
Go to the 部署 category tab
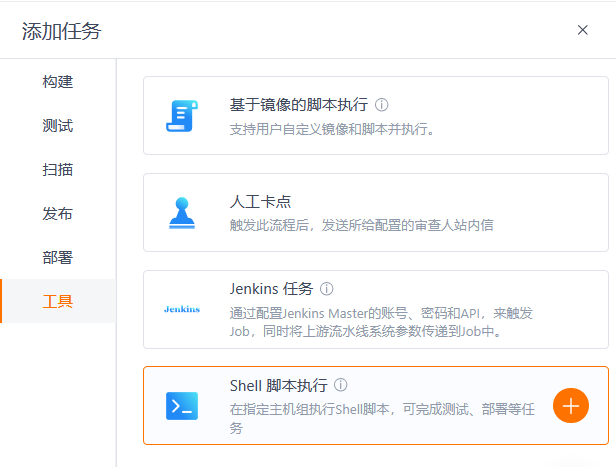(x=58, y=258)
